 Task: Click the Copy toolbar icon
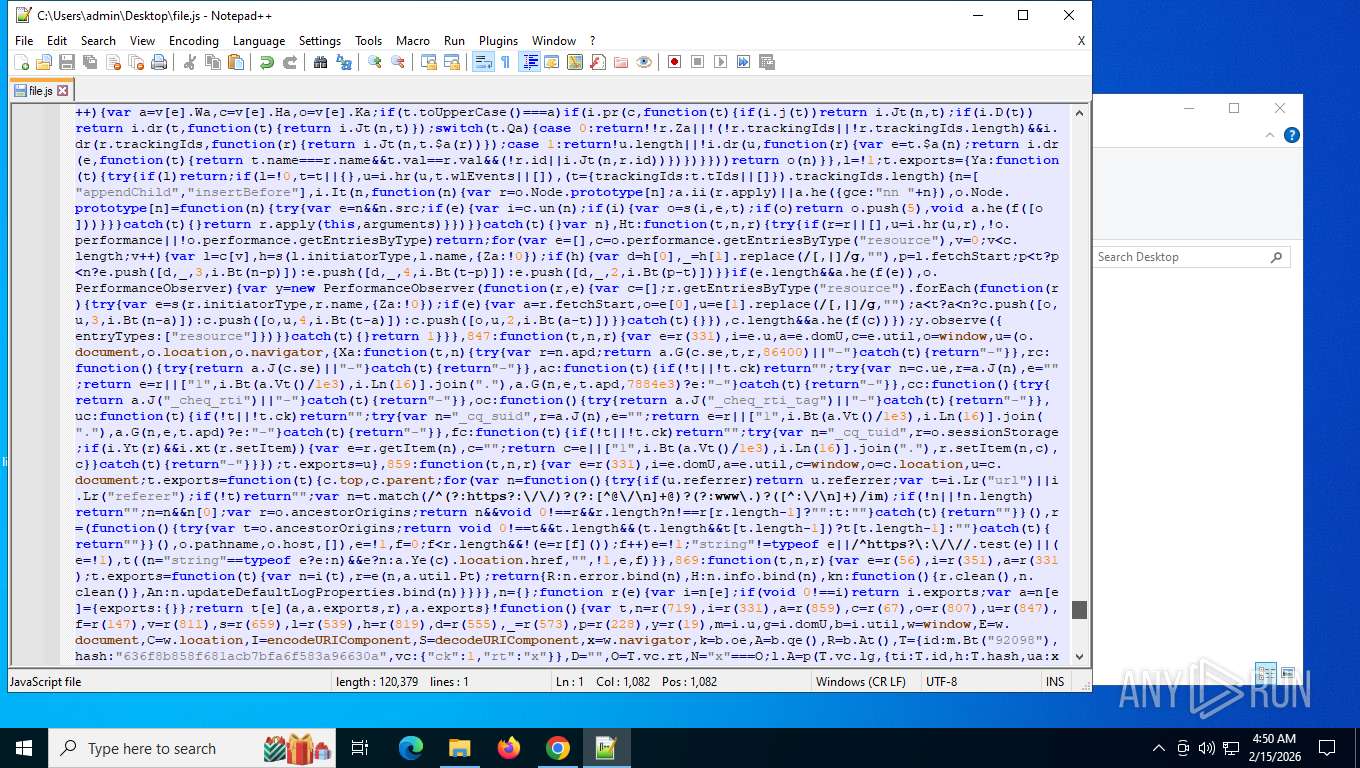212,62
